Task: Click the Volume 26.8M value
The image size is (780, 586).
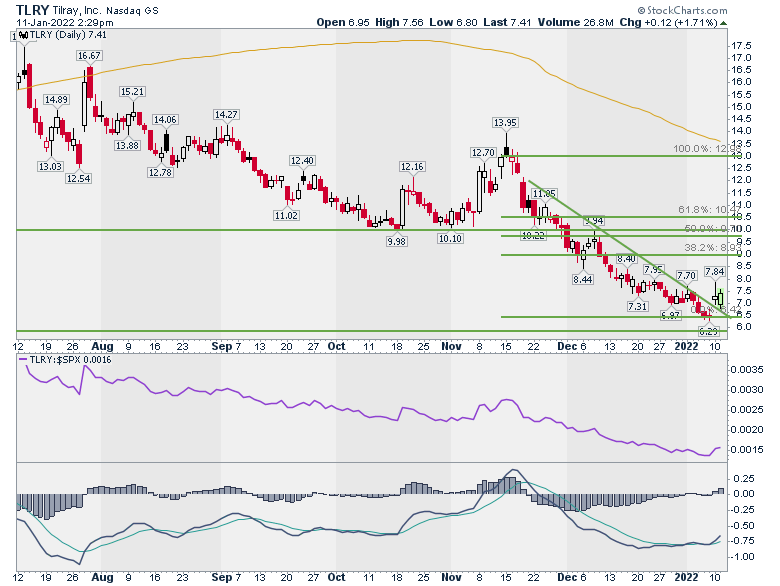Action: point(575,22)
